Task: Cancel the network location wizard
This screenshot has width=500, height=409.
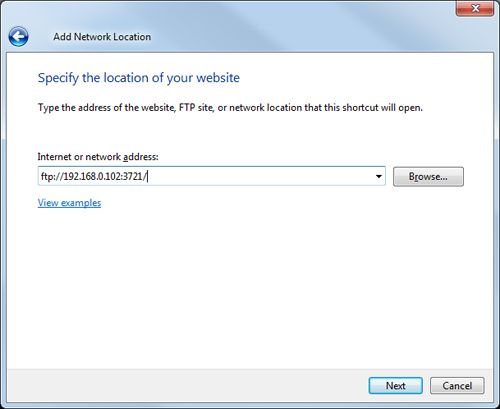Action: [x=457, y=386]
